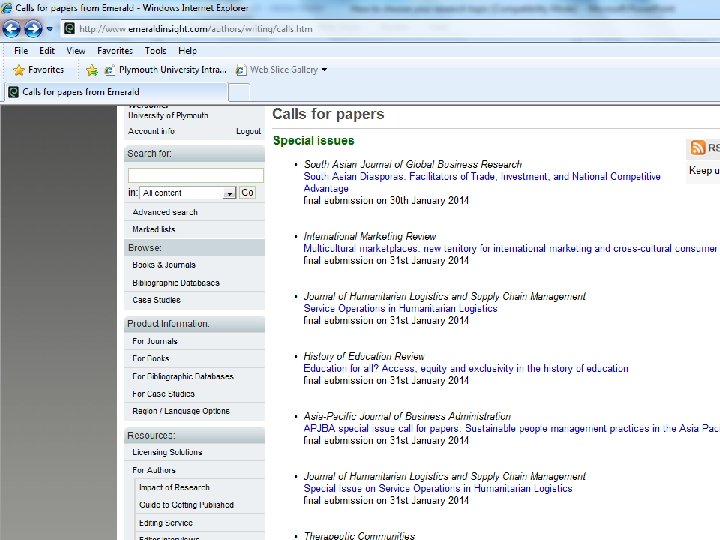Click the browser Back arrow button
Screen dimensions: 720x540
coord(11,29)
